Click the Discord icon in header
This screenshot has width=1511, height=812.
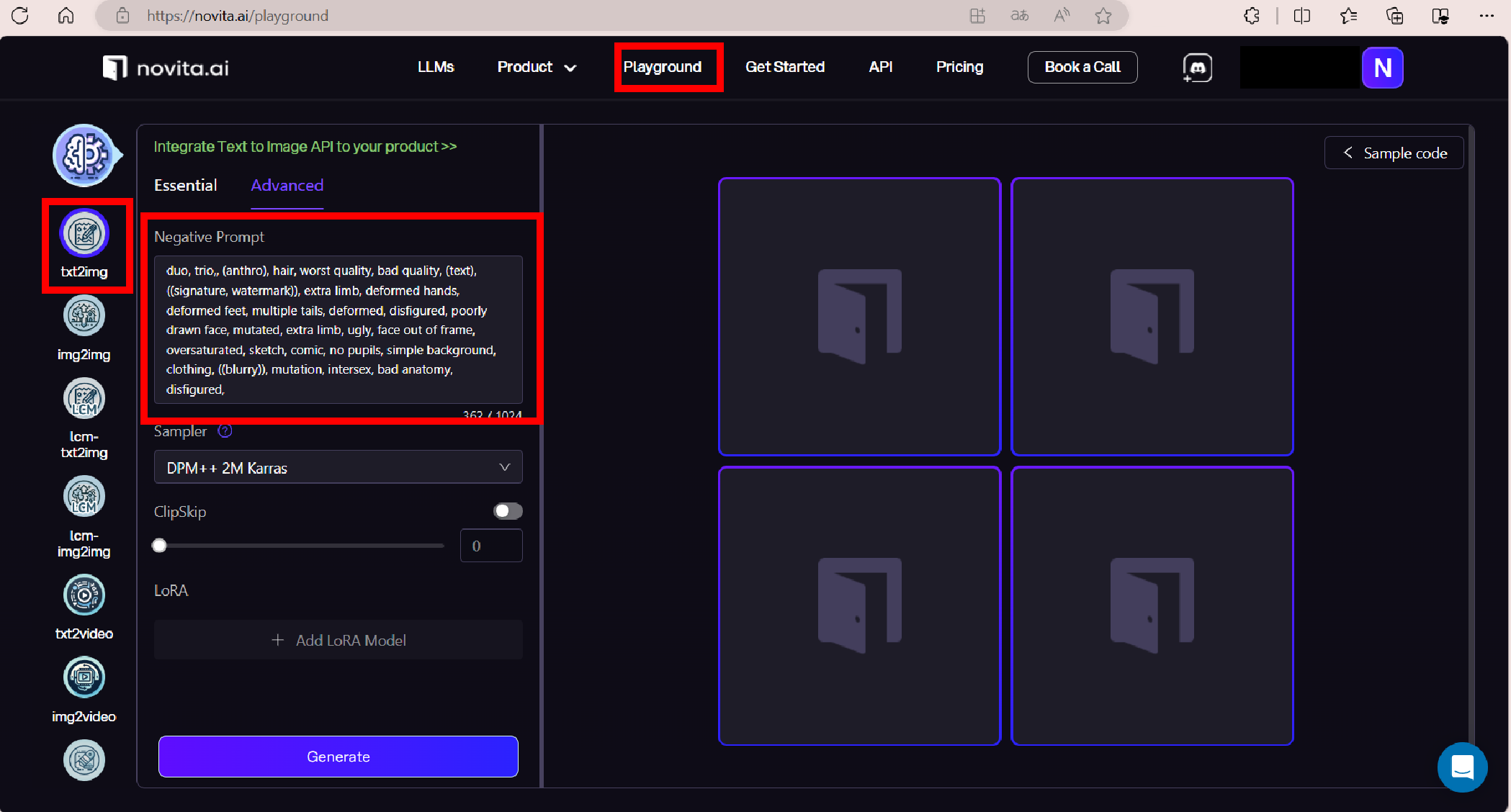(x=1197, y=68)
